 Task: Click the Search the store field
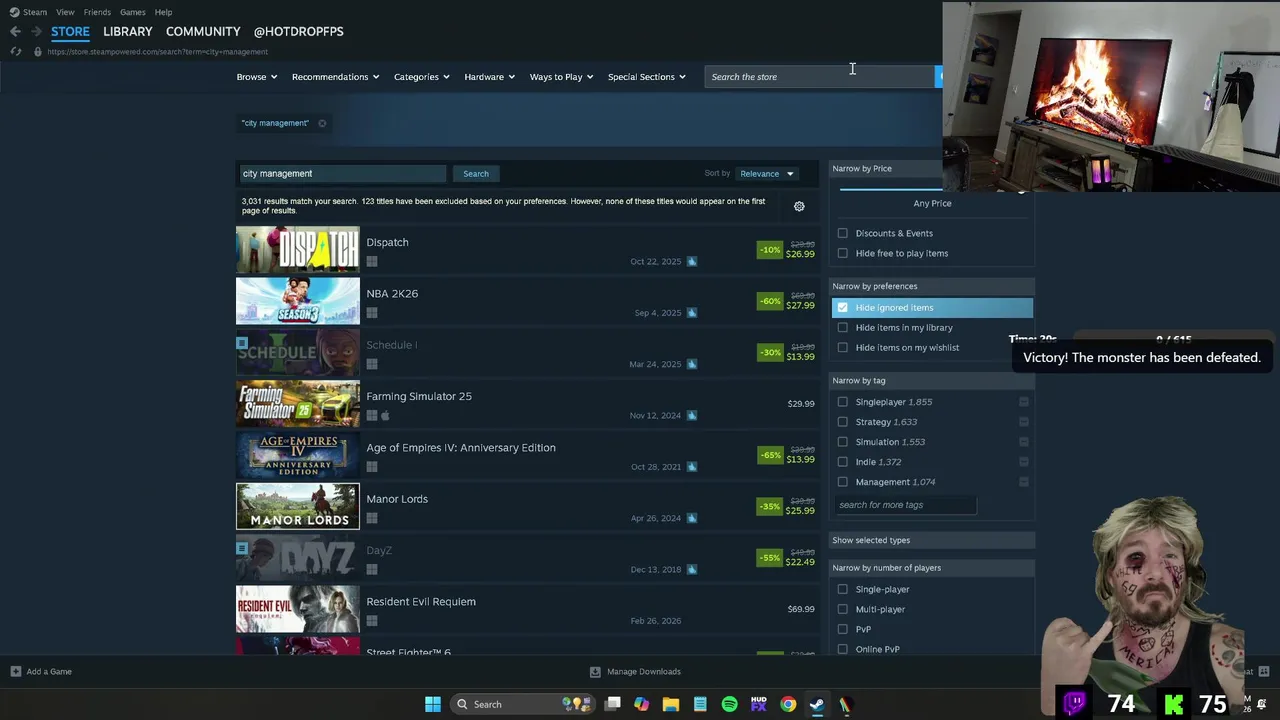pos(820,77)
